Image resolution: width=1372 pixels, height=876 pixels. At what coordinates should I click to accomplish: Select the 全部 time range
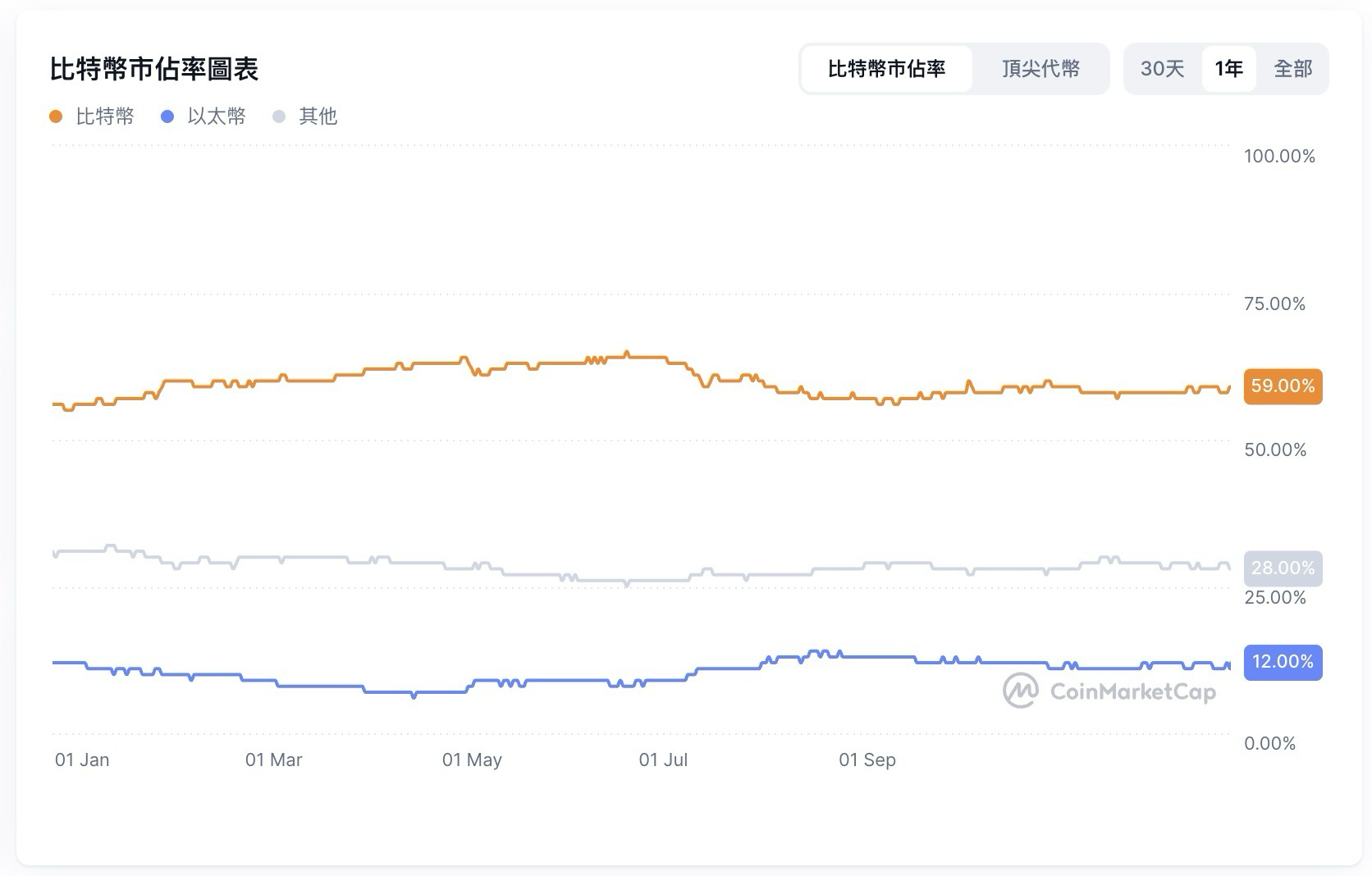pyautogui.click(x=1294, y=69)
